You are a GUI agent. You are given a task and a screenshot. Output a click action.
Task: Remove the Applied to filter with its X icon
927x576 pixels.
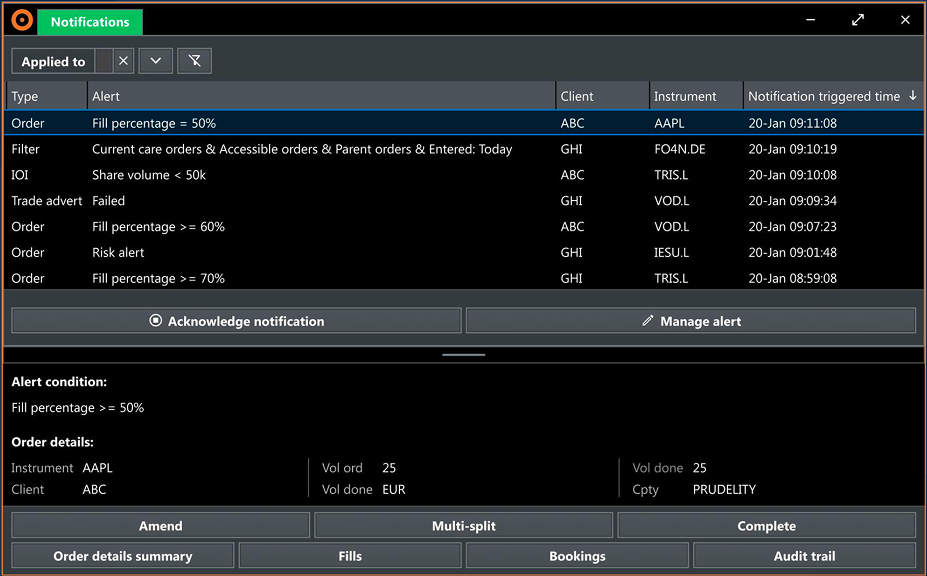(123, 60)
